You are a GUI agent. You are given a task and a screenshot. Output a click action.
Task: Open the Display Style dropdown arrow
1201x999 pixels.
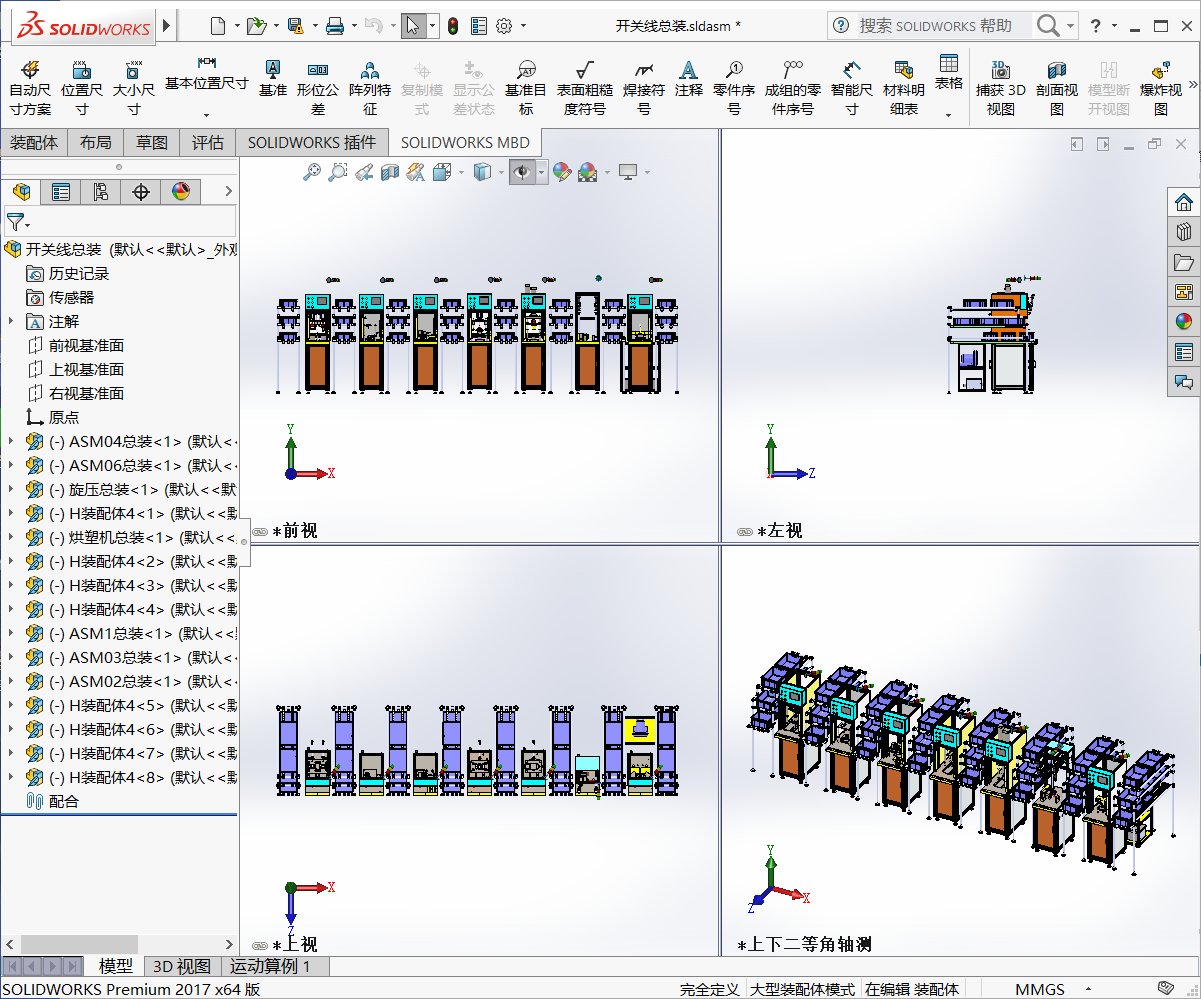[x=503, y=172]
